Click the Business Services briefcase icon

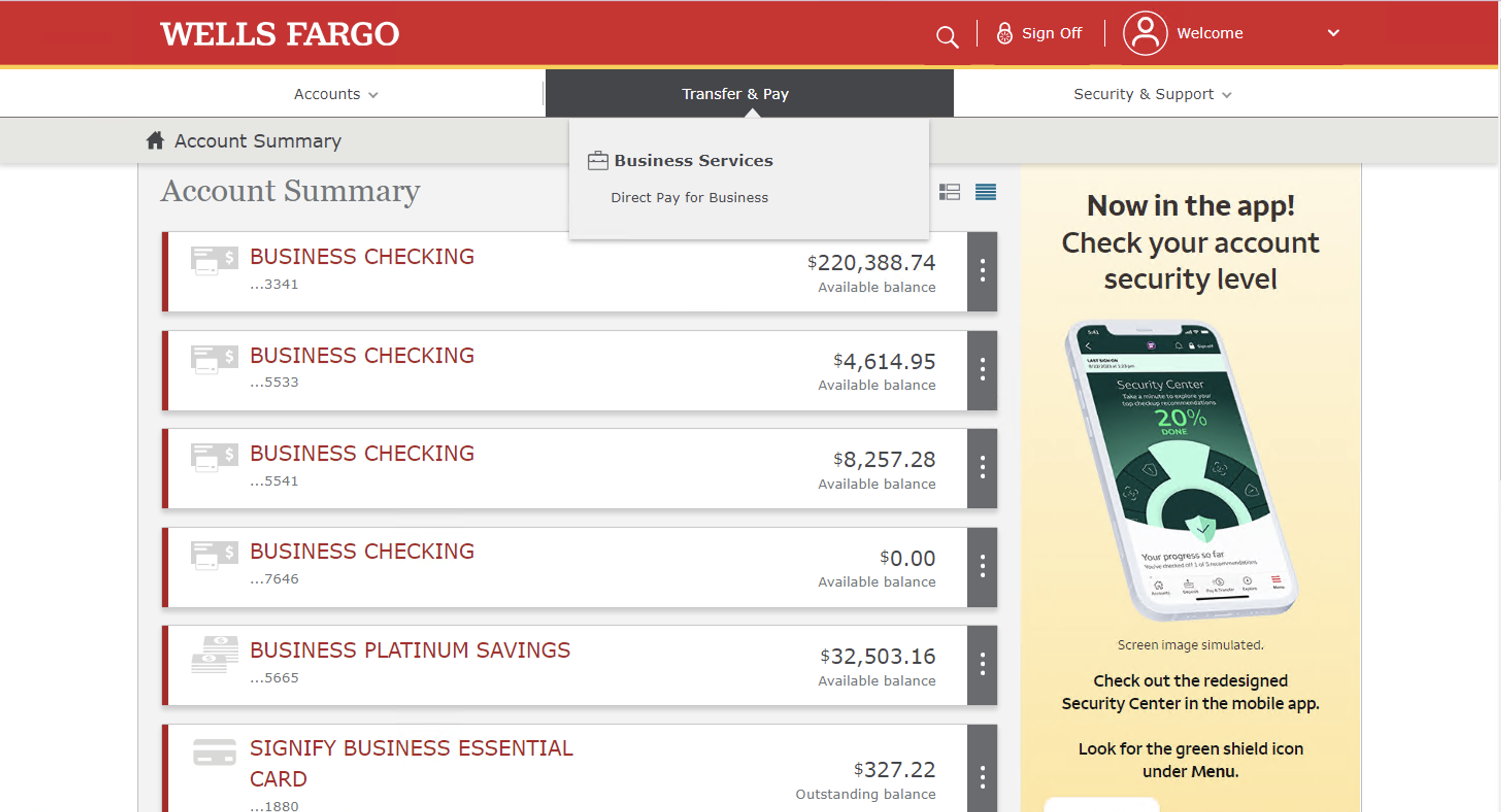[x=597, y=160]
